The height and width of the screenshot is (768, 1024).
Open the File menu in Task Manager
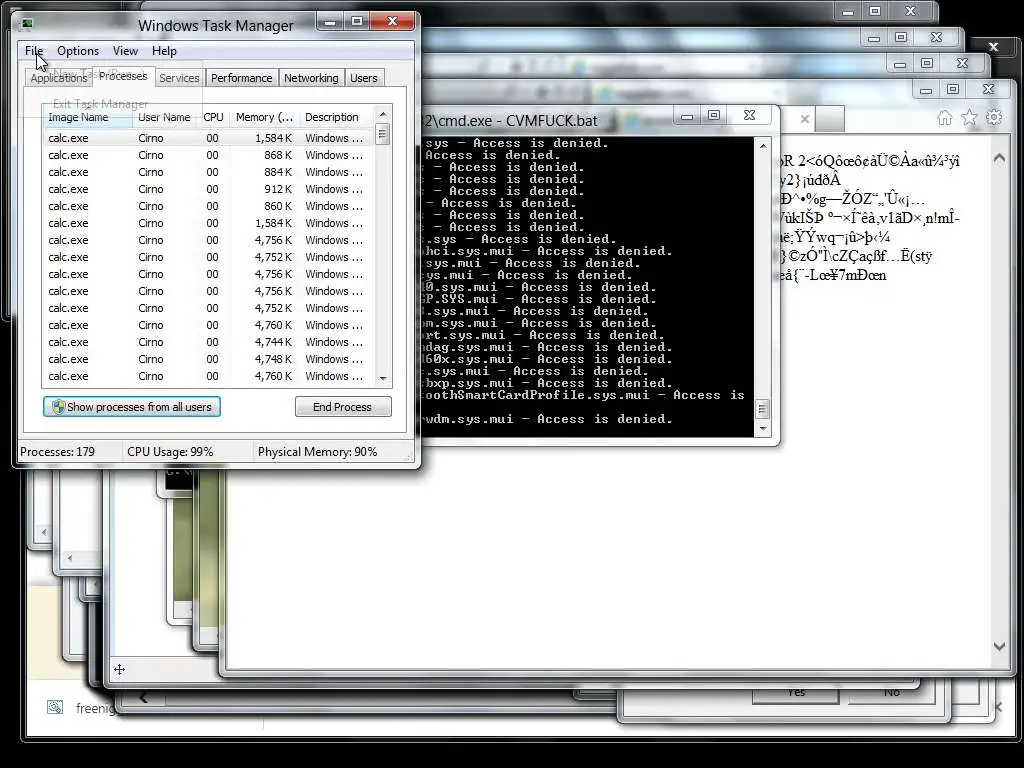[34, 51]
